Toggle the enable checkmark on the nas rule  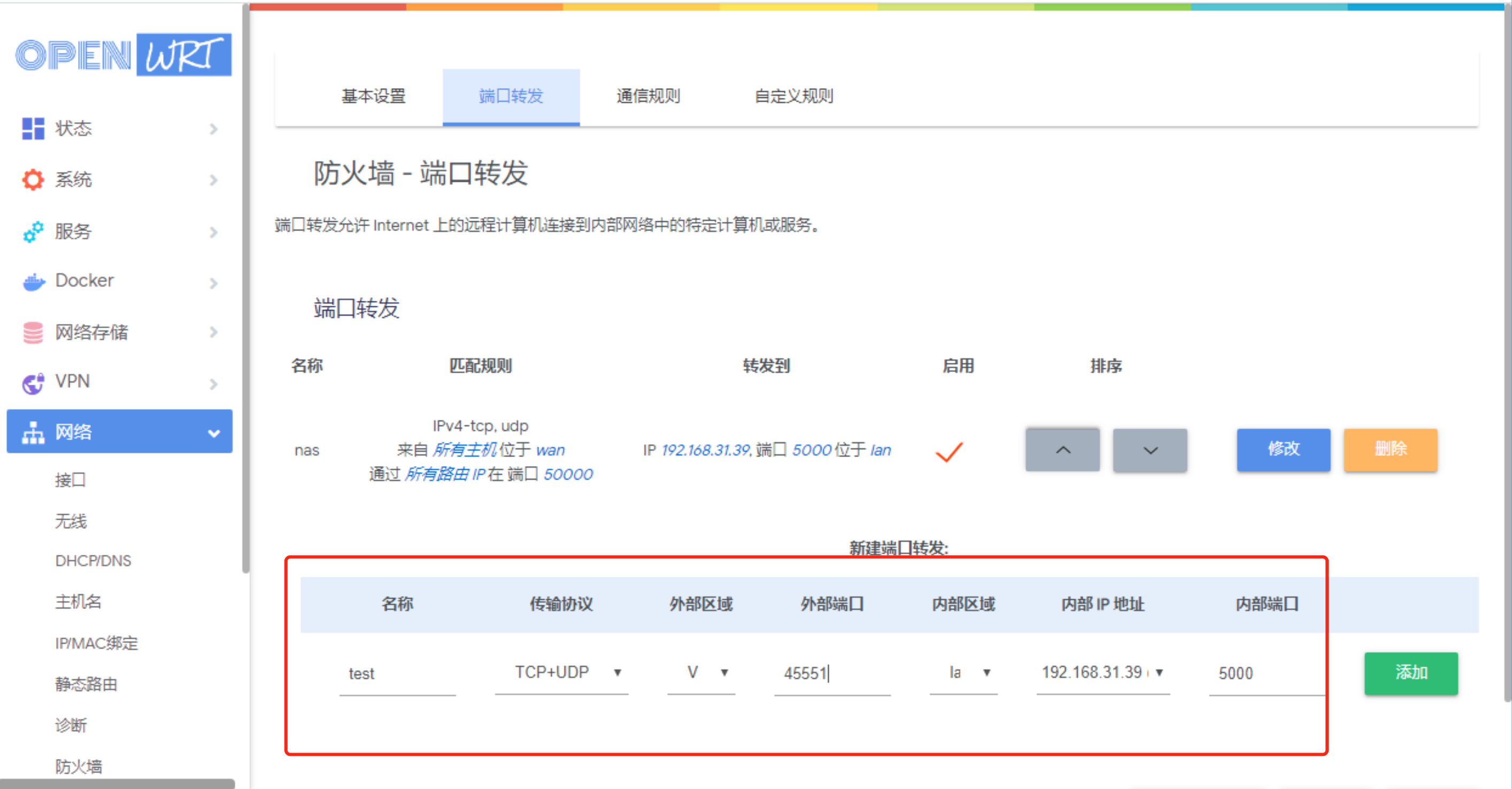(949, 452)
